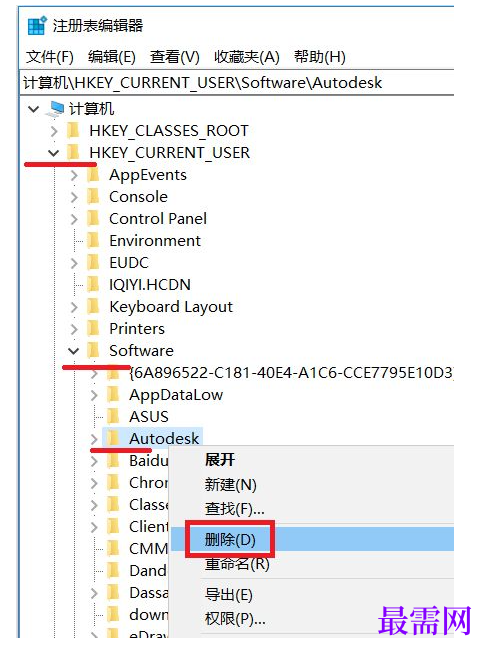Click the Environment folder icon
490x652 pixels.
(93, 240)
